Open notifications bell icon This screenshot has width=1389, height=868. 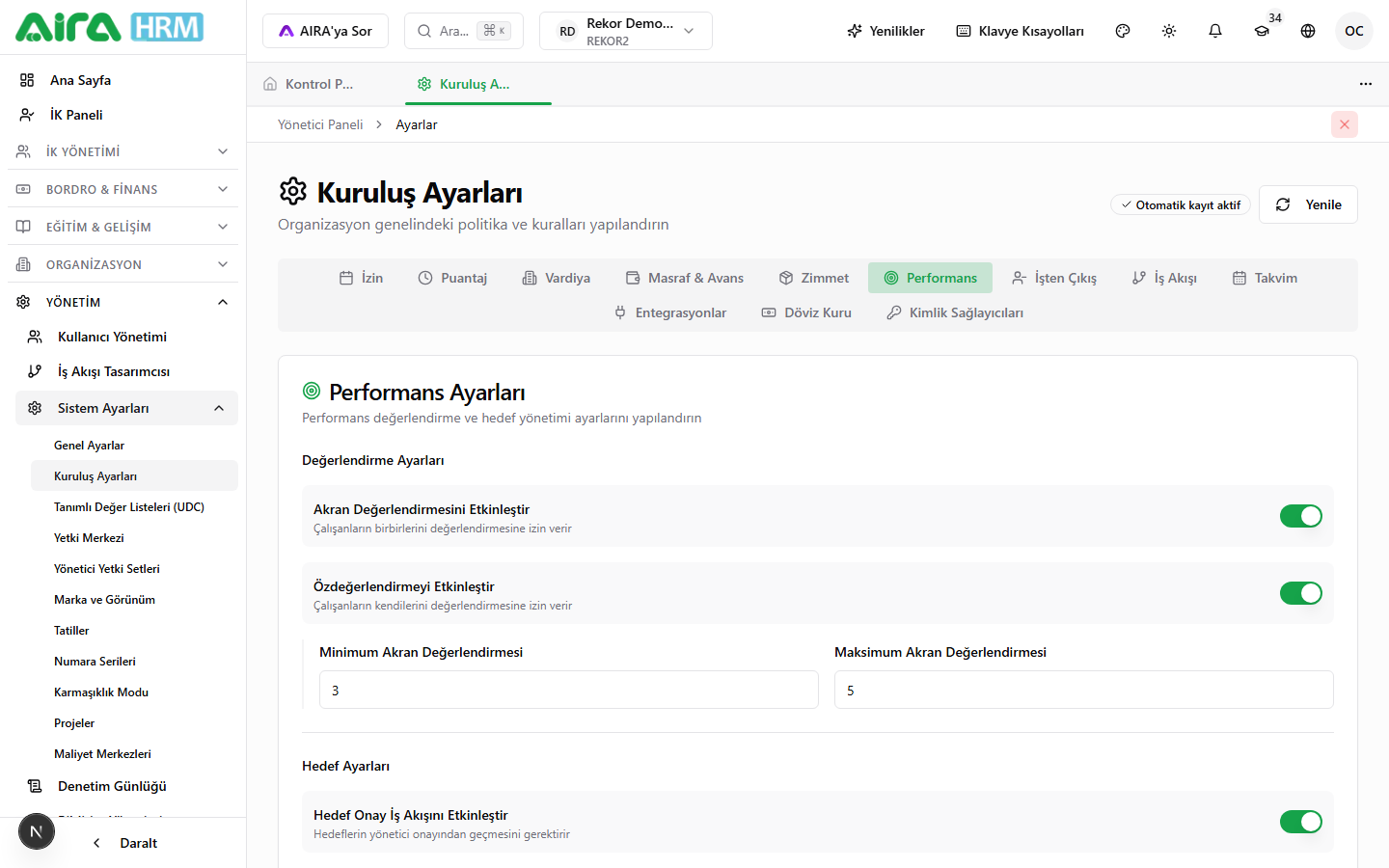point(1215,31)
